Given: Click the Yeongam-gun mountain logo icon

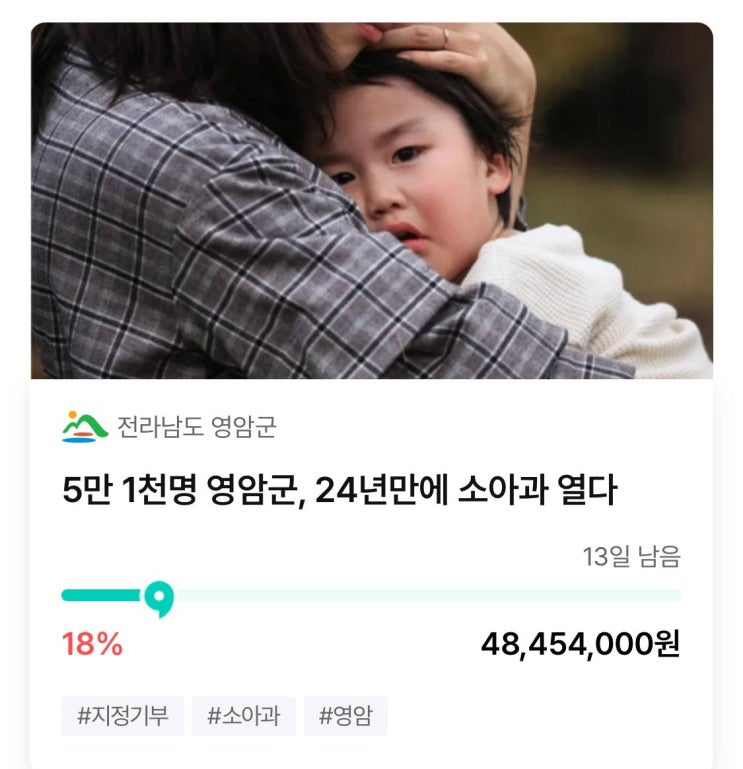Looking at the screenshot, I should 84,427.
